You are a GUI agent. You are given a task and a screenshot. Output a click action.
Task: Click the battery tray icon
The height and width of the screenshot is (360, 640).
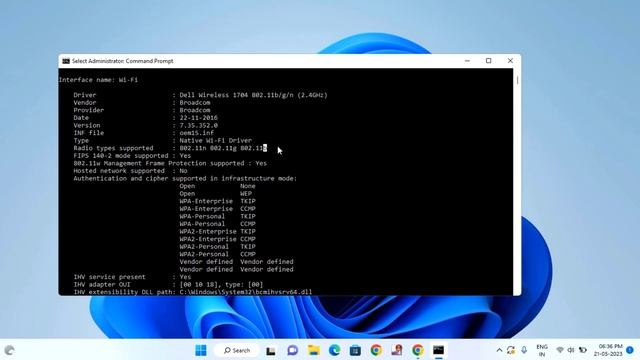[583, 350]
